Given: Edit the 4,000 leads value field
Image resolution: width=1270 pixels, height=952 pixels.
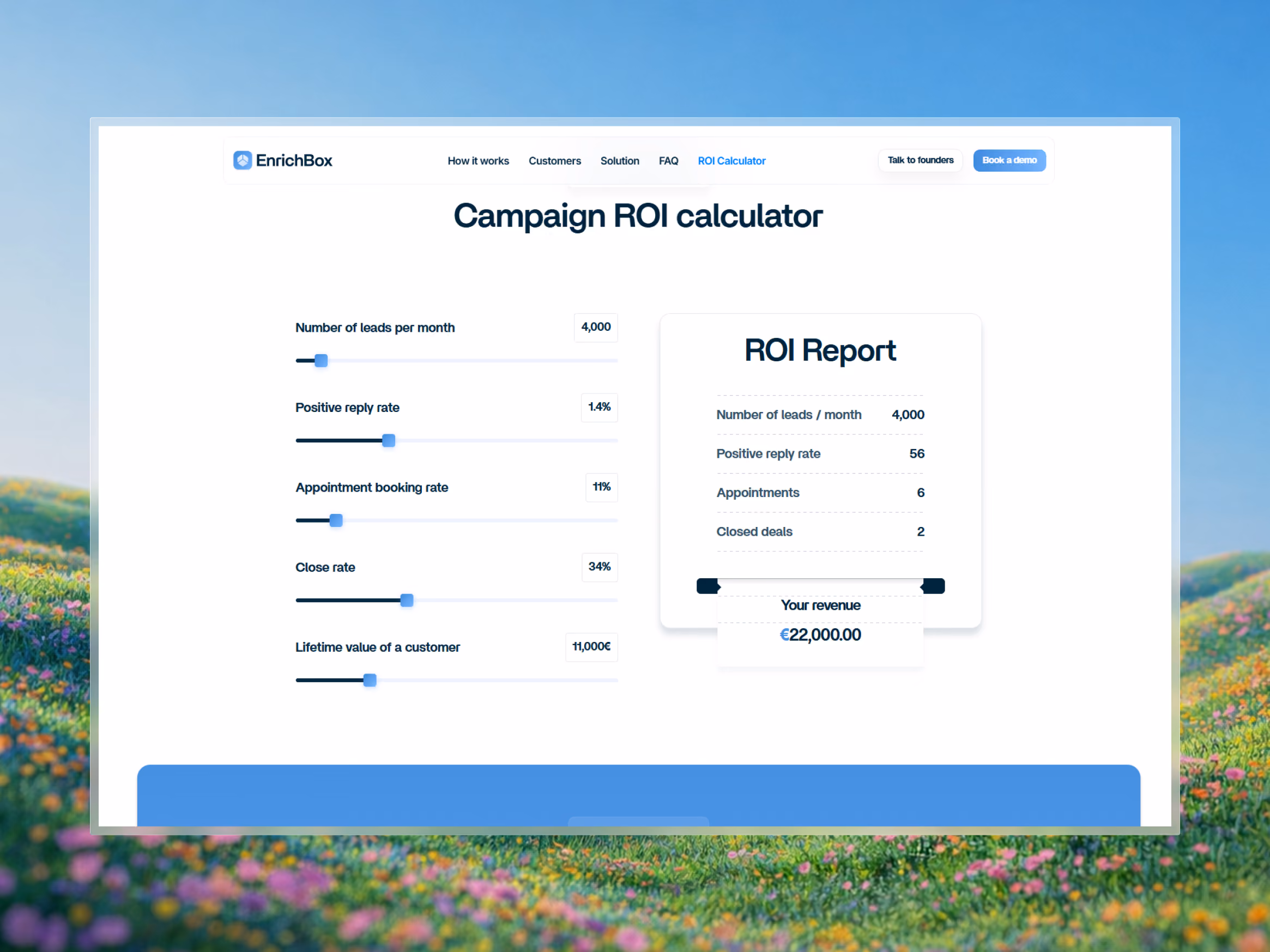Looking at the screenshot, I should click(x=596, y=327).
